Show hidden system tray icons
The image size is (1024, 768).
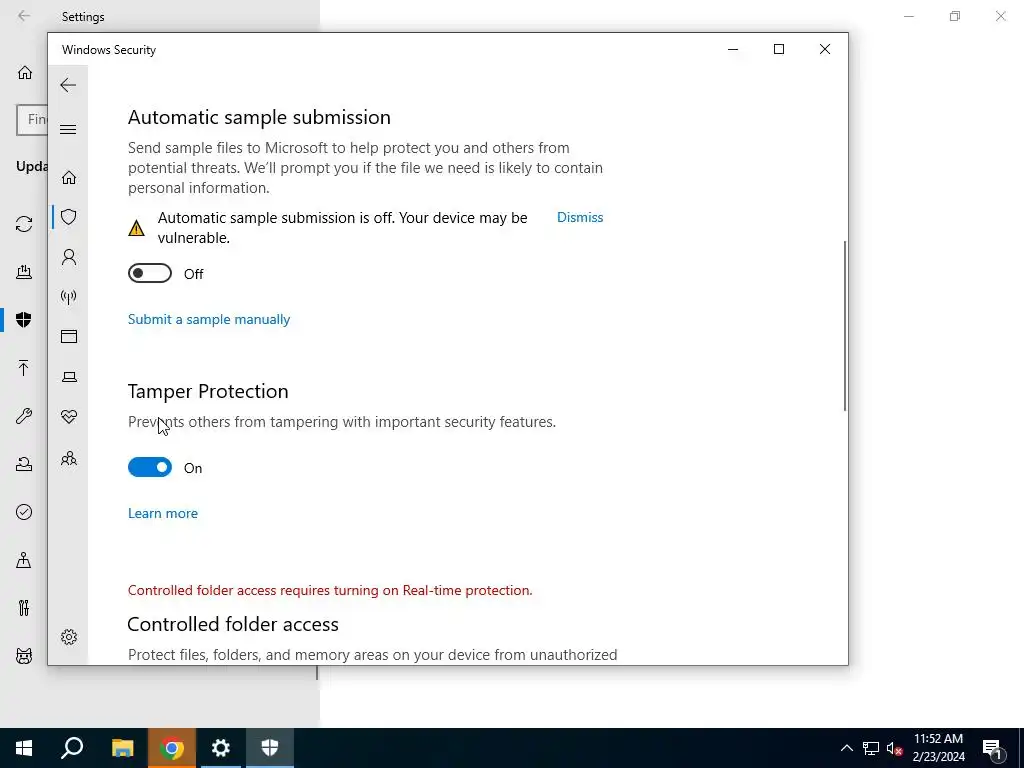(x=846, y=748)
